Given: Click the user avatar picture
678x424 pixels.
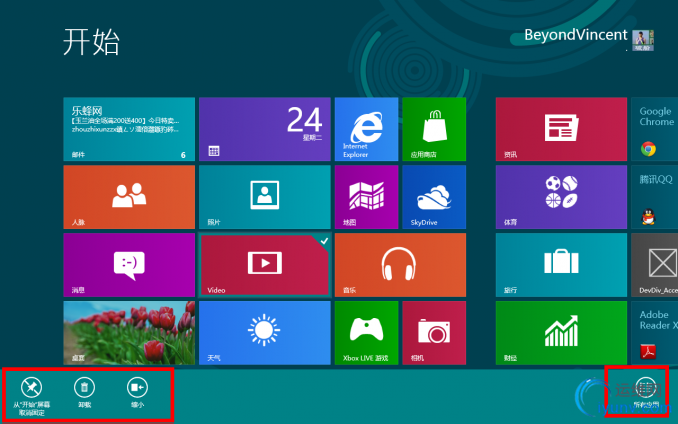Looking at the screenshot, I should (643, 40).
